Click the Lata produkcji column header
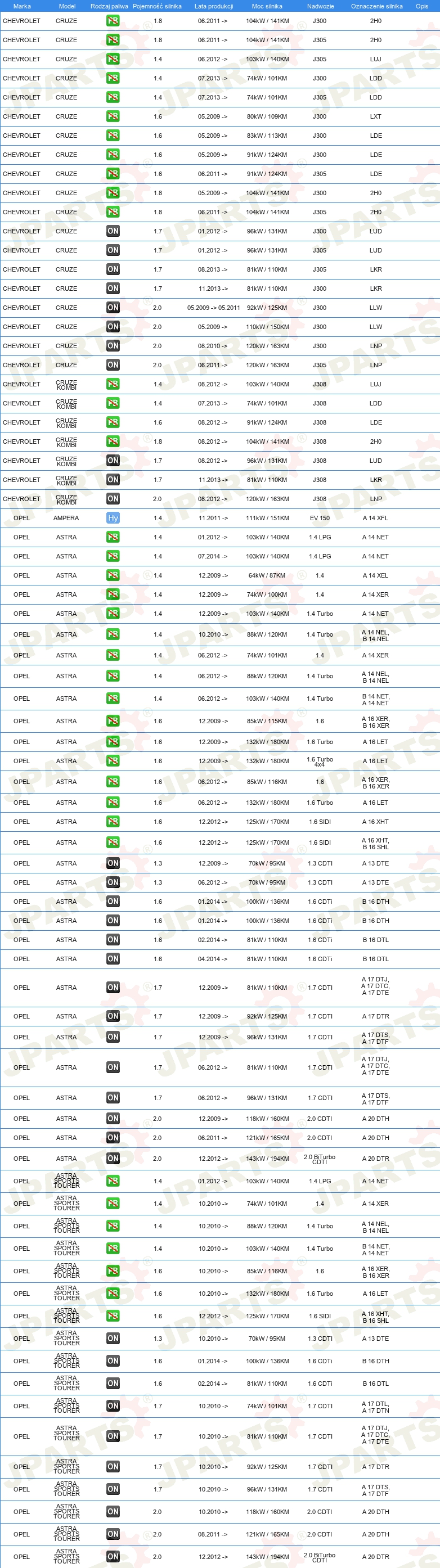The image size is (440, 1568). pos(214,6)
